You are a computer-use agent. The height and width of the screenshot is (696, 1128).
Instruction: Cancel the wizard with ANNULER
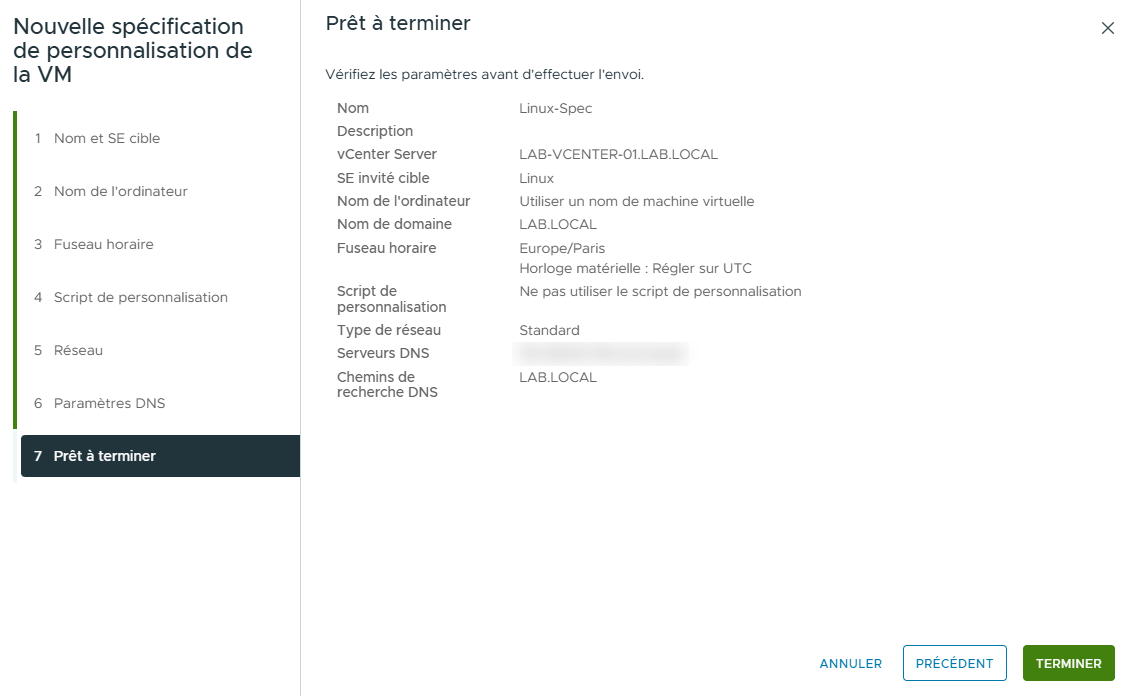pyautogui.click(x=850, y=663)
